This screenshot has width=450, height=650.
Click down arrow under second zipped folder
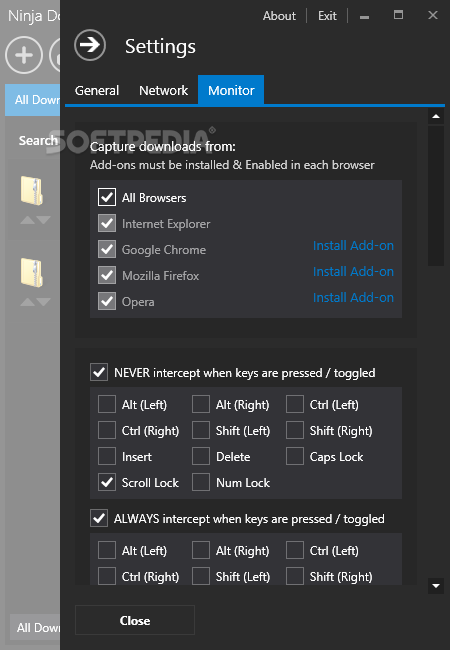click(x=43, y=302)
